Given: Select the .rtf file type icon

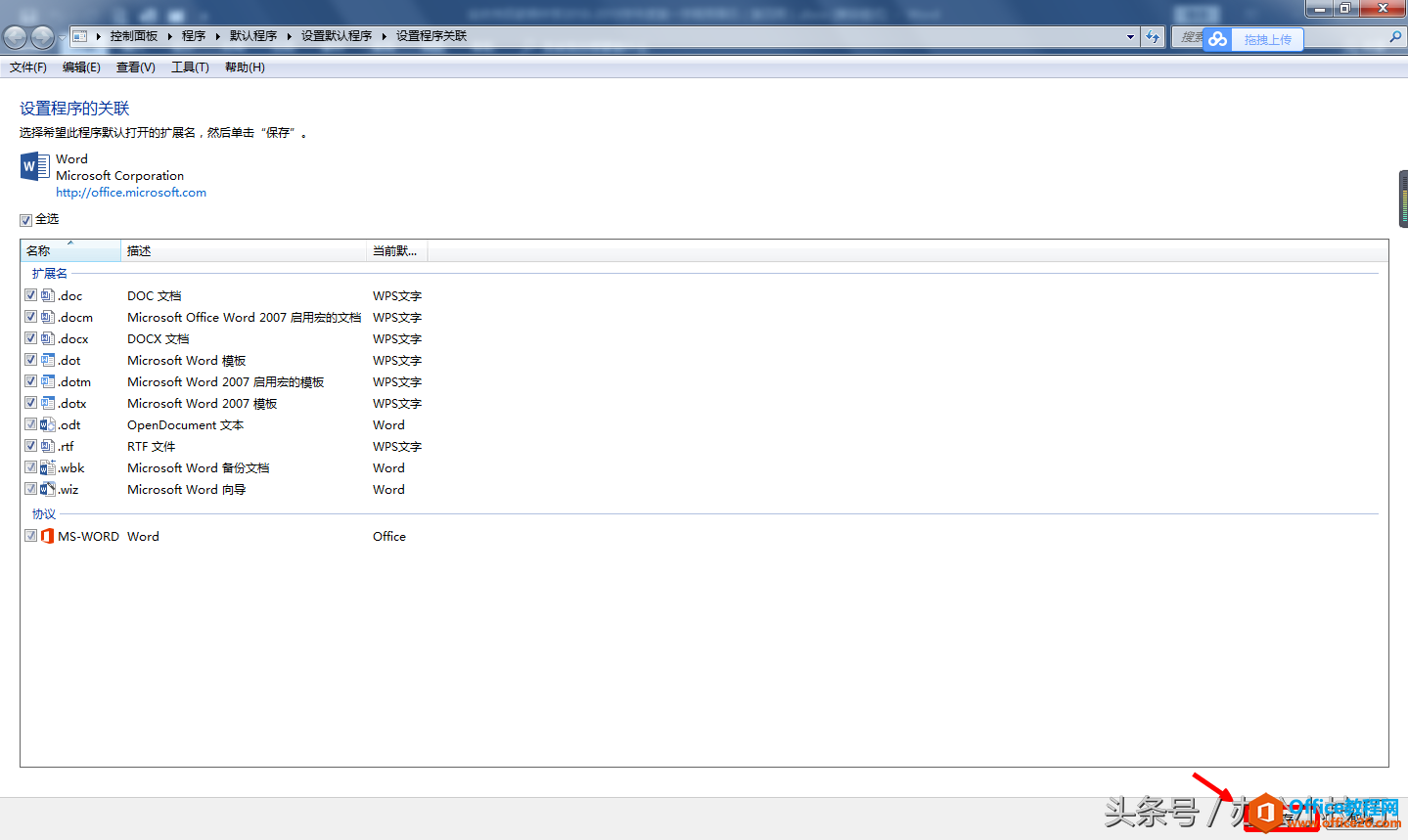Looking at the screenshot, I should (x=48, y=446).
